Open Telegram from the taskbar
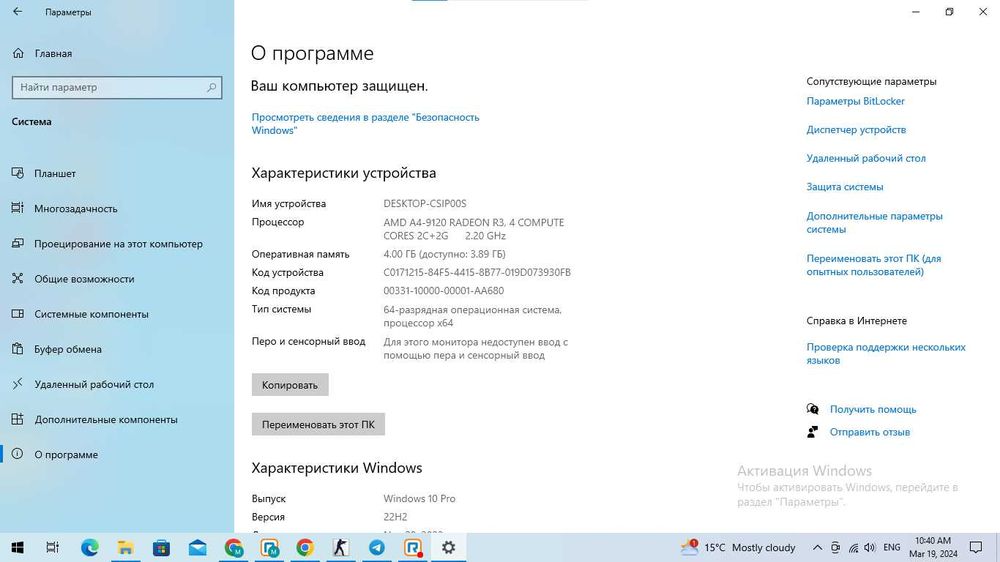The image size is (1000, 562). 377,547
